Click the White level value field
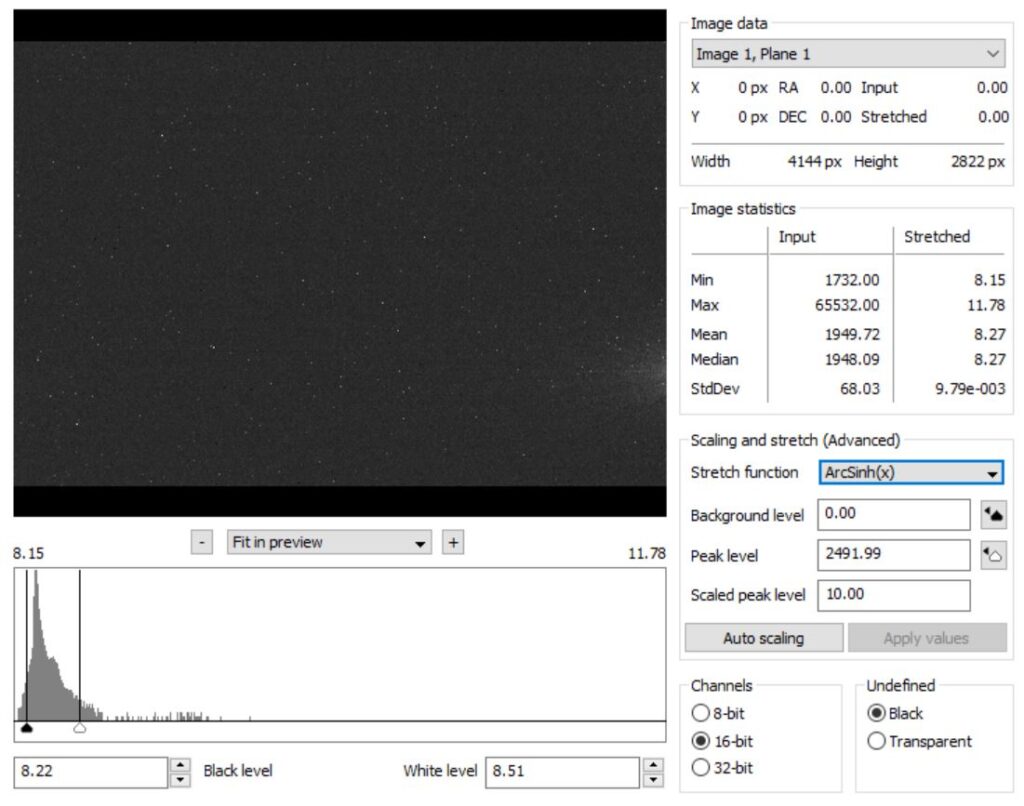This screenshot has height=806, width=1024. coord(562,772)
